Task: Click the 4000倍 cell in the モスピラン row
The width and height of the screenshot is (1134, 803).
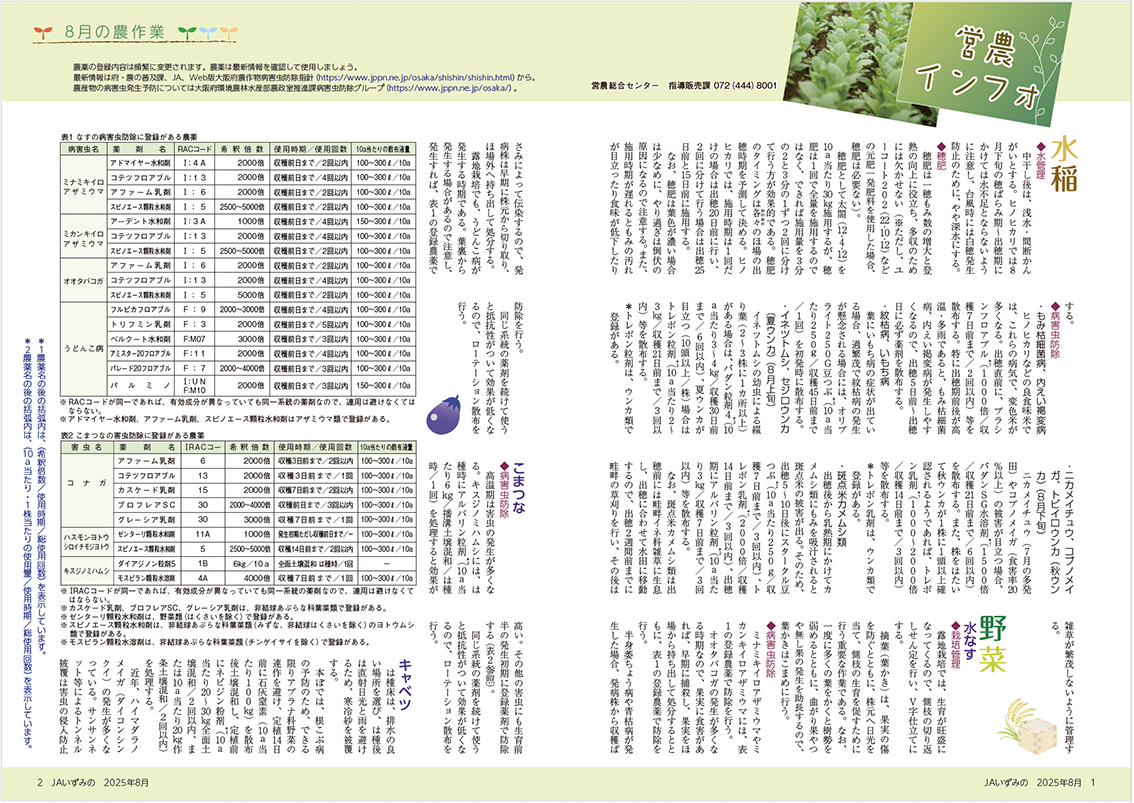Action: pyautogui.click(x=250, y=579)
